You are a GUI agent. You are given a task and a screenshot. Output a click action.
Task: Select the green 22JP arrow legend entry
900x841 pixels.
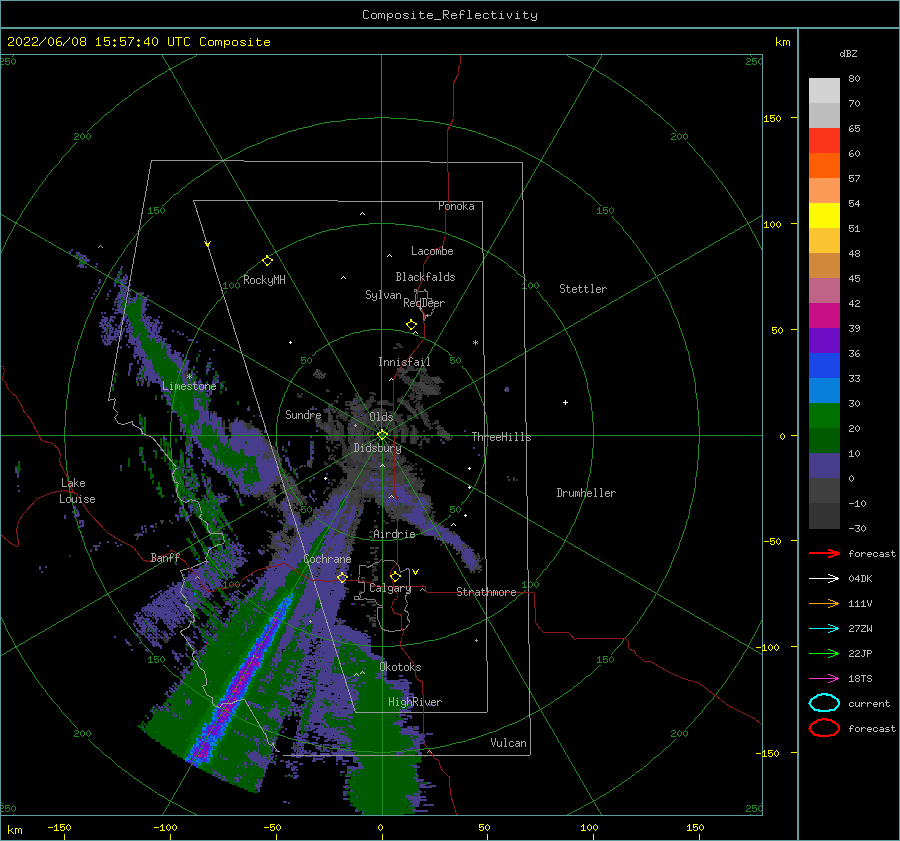824,653
